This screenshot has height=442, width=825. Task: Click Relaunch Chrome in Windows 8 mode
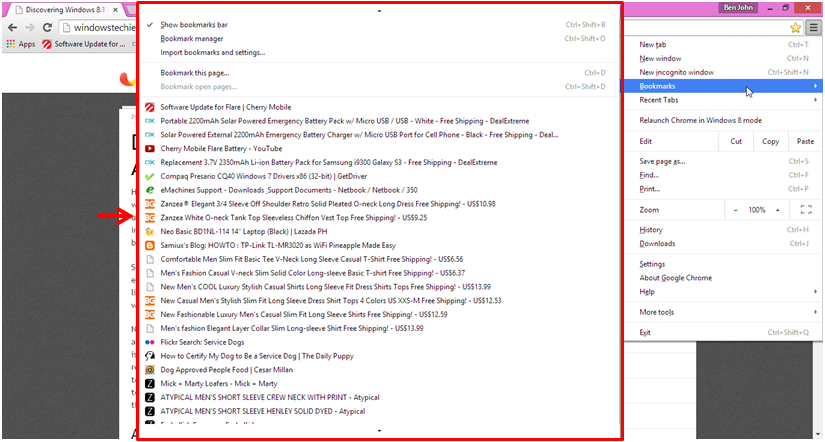click(x=723, y=120)
